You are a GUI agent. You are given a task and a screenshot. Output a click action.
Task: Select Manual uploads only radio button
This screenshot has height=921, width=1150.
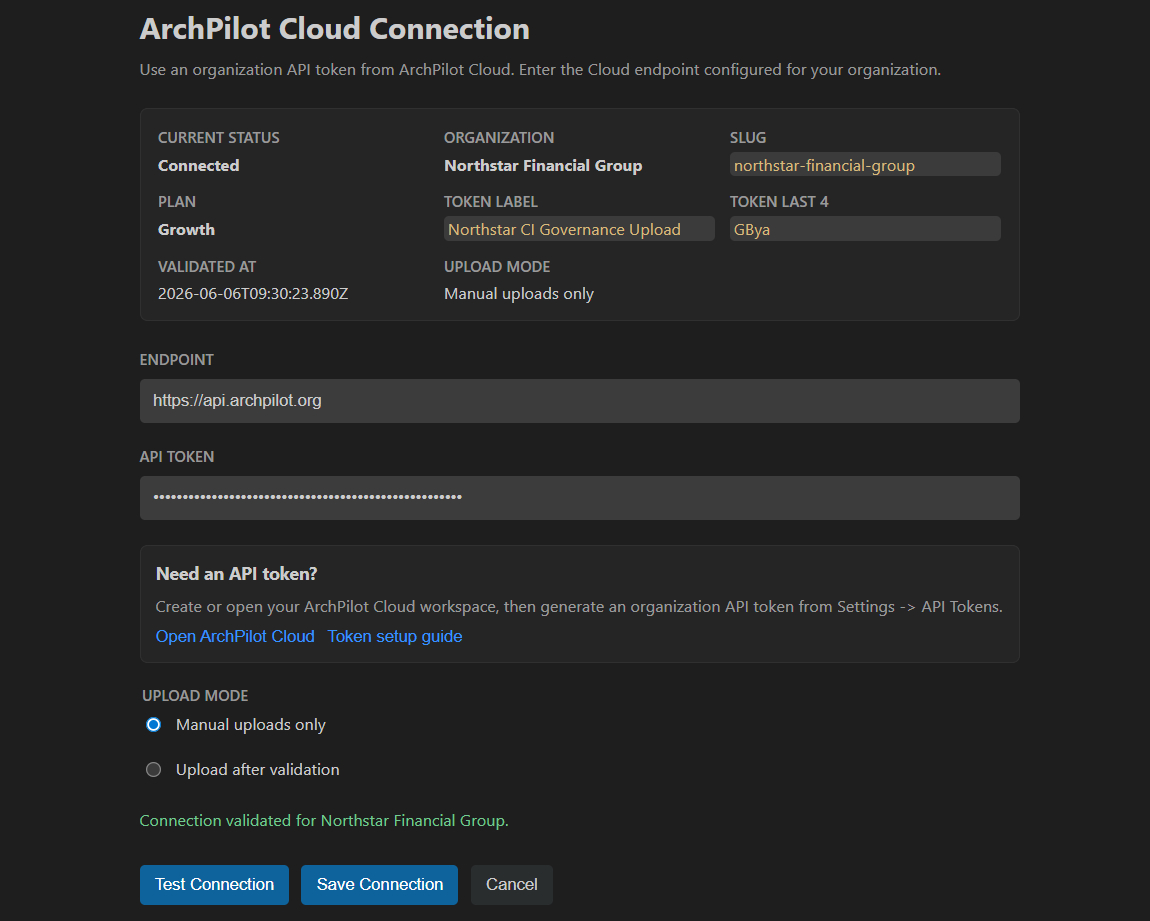[153, 724]
